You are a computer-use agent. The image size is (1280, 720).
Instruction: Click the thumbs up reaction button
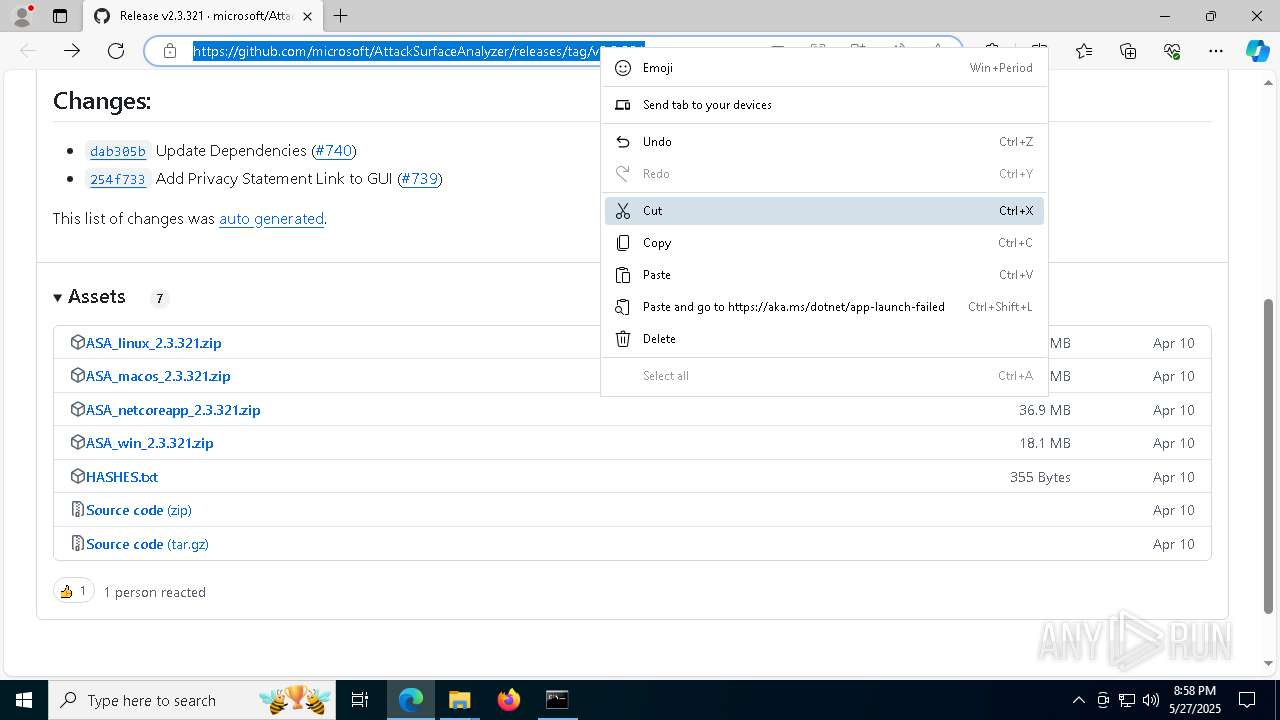(x=73, y=591)
